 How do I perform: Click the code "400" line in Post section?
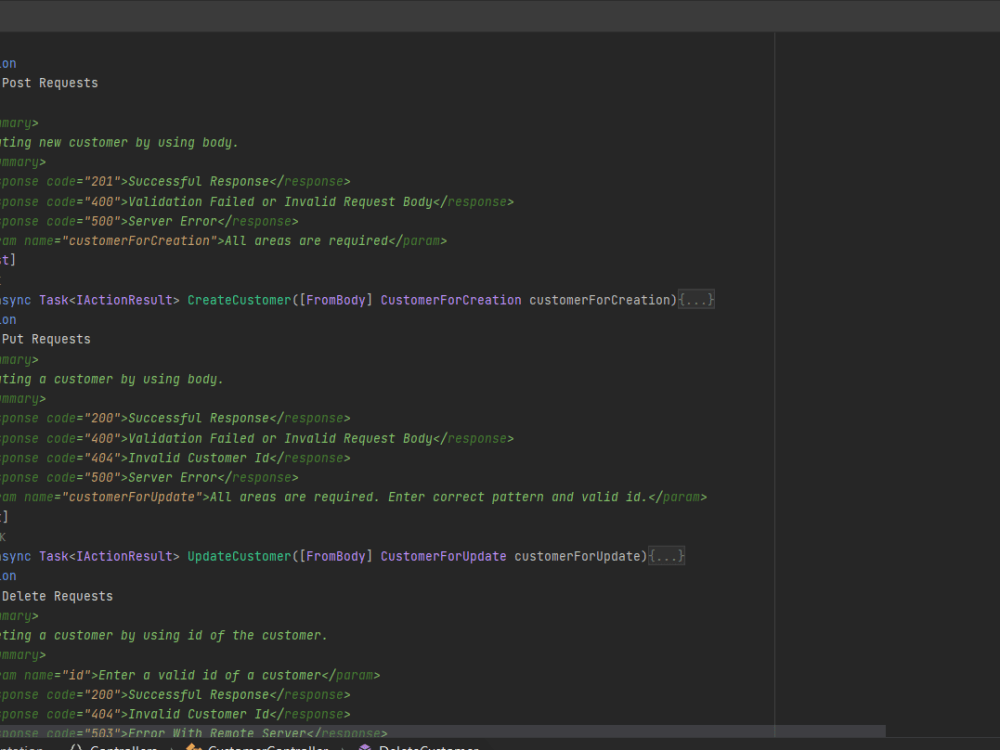point(257,202)
